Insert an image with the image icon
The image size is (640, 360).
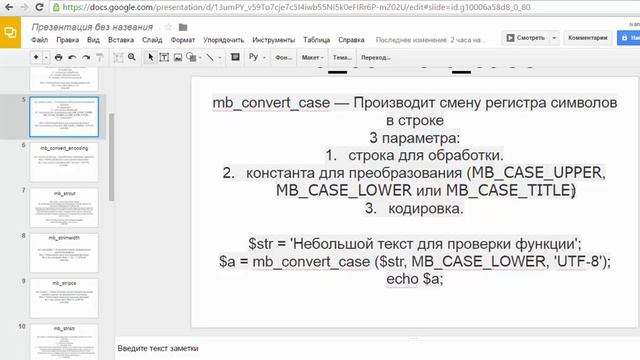[x=178, y=58]
